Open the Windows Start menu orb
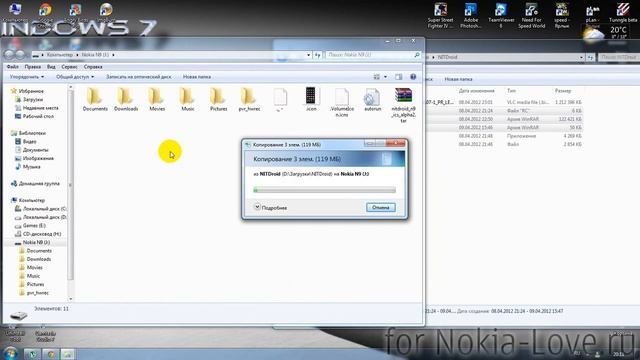Viewport: 640px width, 360px height. tap(10, 353)
